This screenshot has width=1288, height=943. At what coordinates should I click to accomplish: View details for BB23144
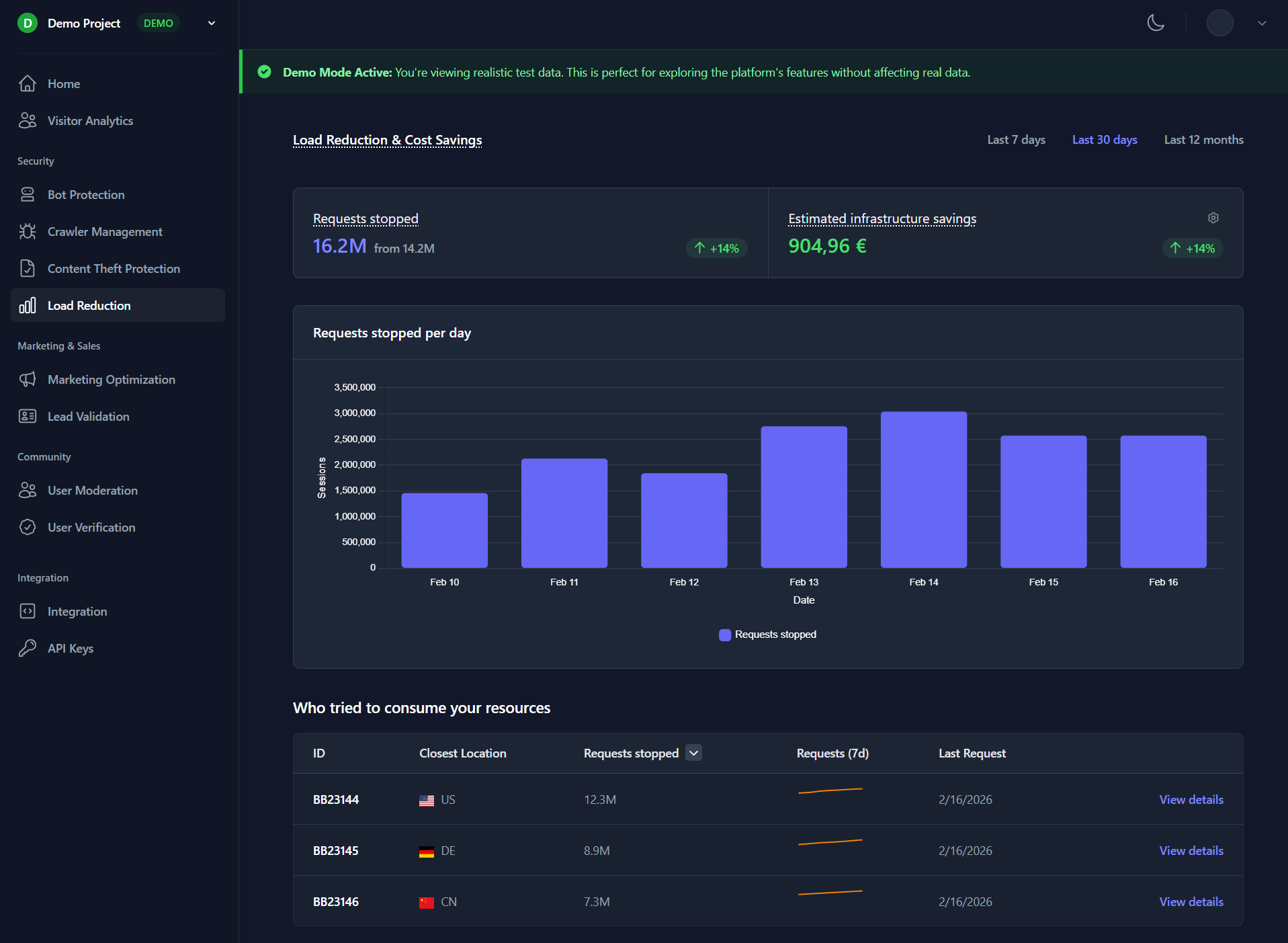tap(1191, 800)
